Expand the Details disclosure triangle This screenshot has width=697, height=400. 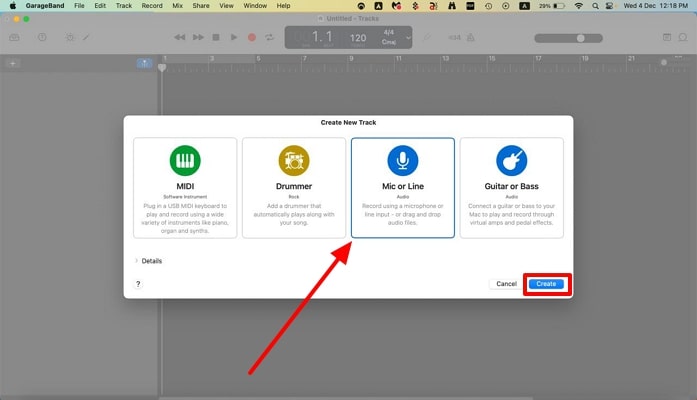[136, 261]
